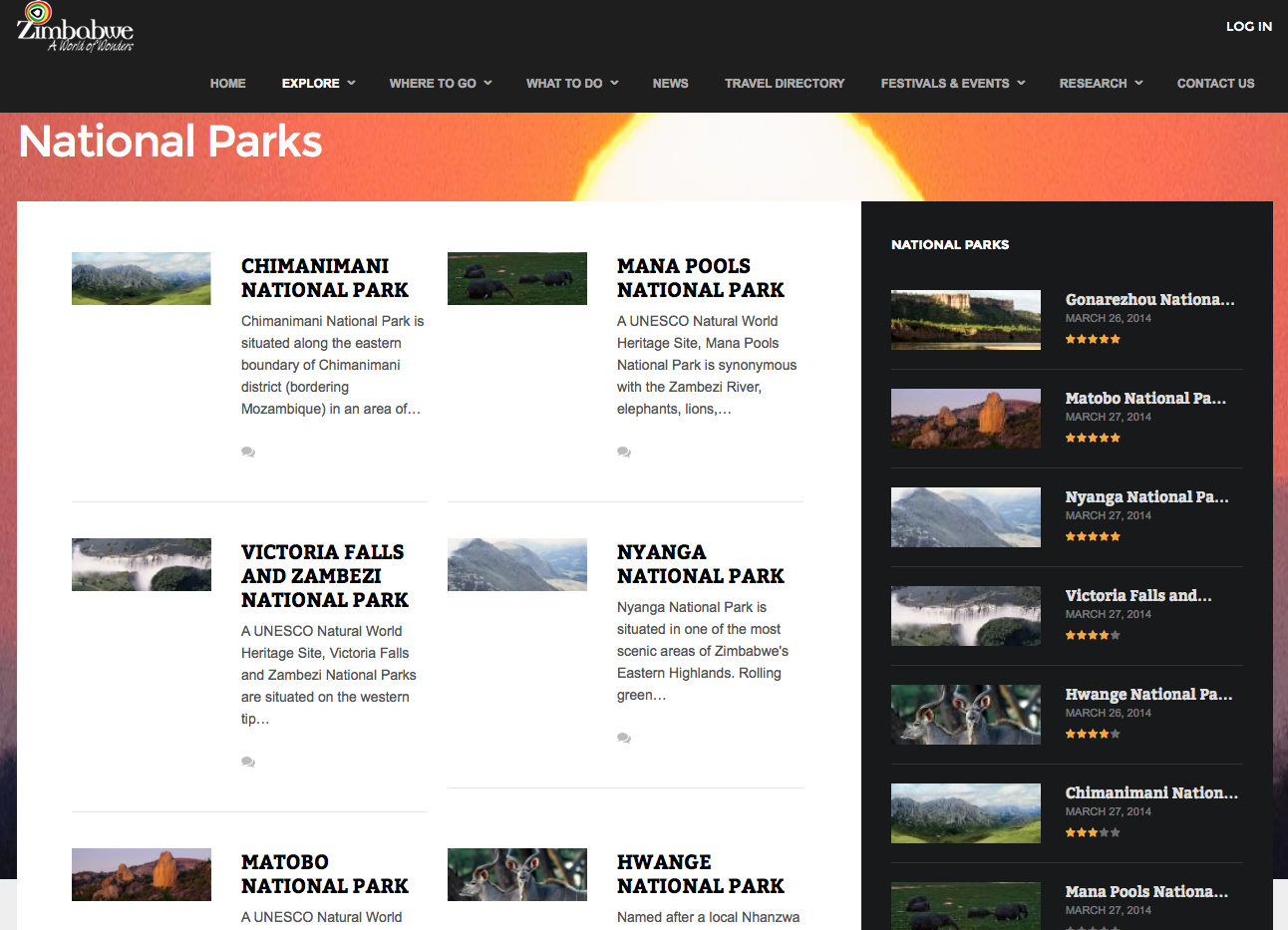This screenshot has width=1288, height=930.
Task: Click star rating under Chimanimani sidebar entry
Action: [1093, 832]
